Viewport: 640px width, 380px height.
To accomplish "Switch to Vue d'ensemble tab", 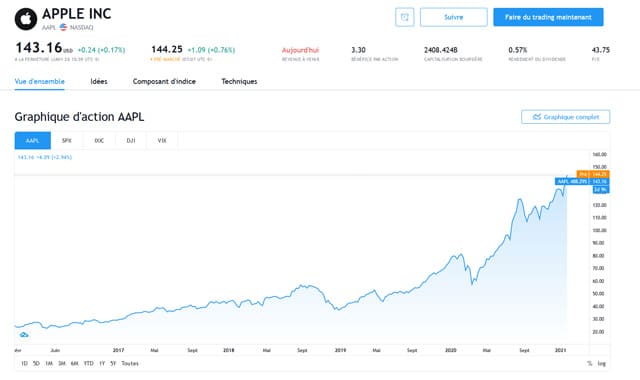I will [x=40, y=81].
